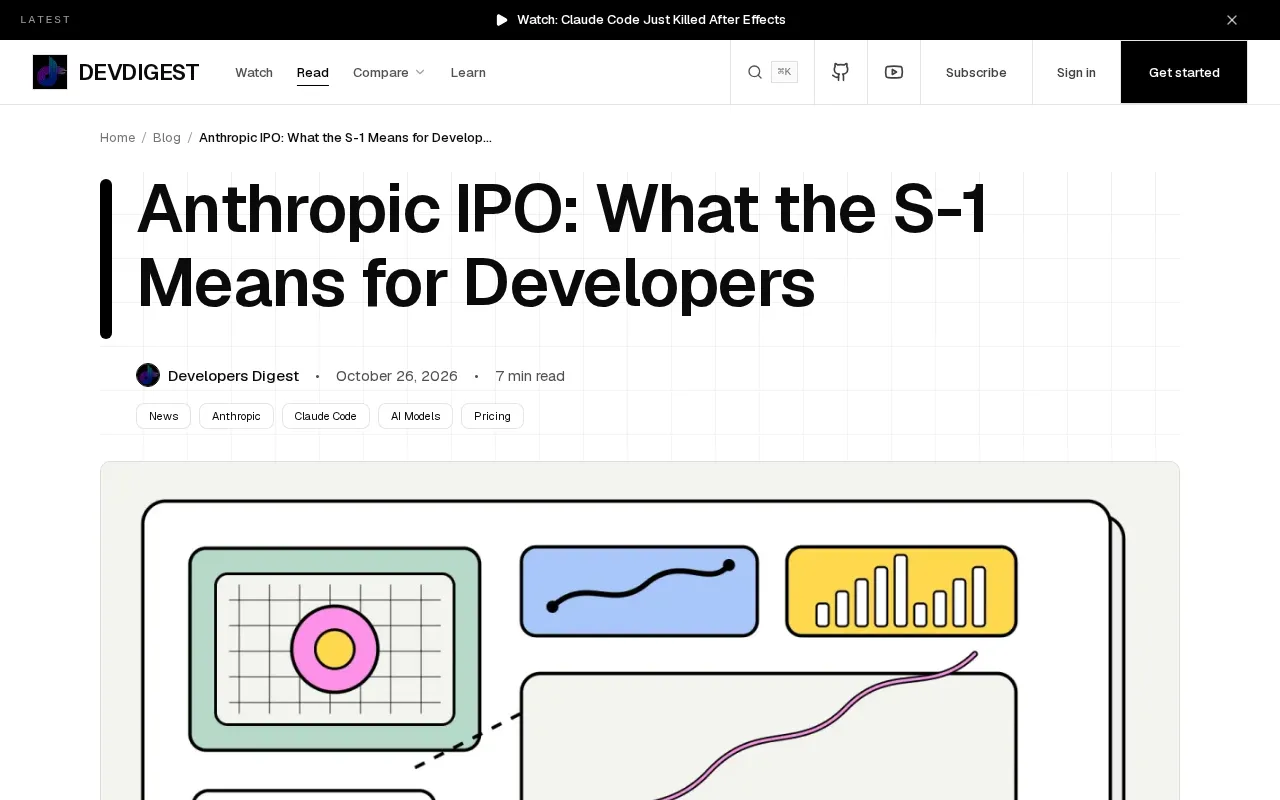Click the LATEST label in the banner
The height and width of the screenshot is (800, 1280).
46,20
